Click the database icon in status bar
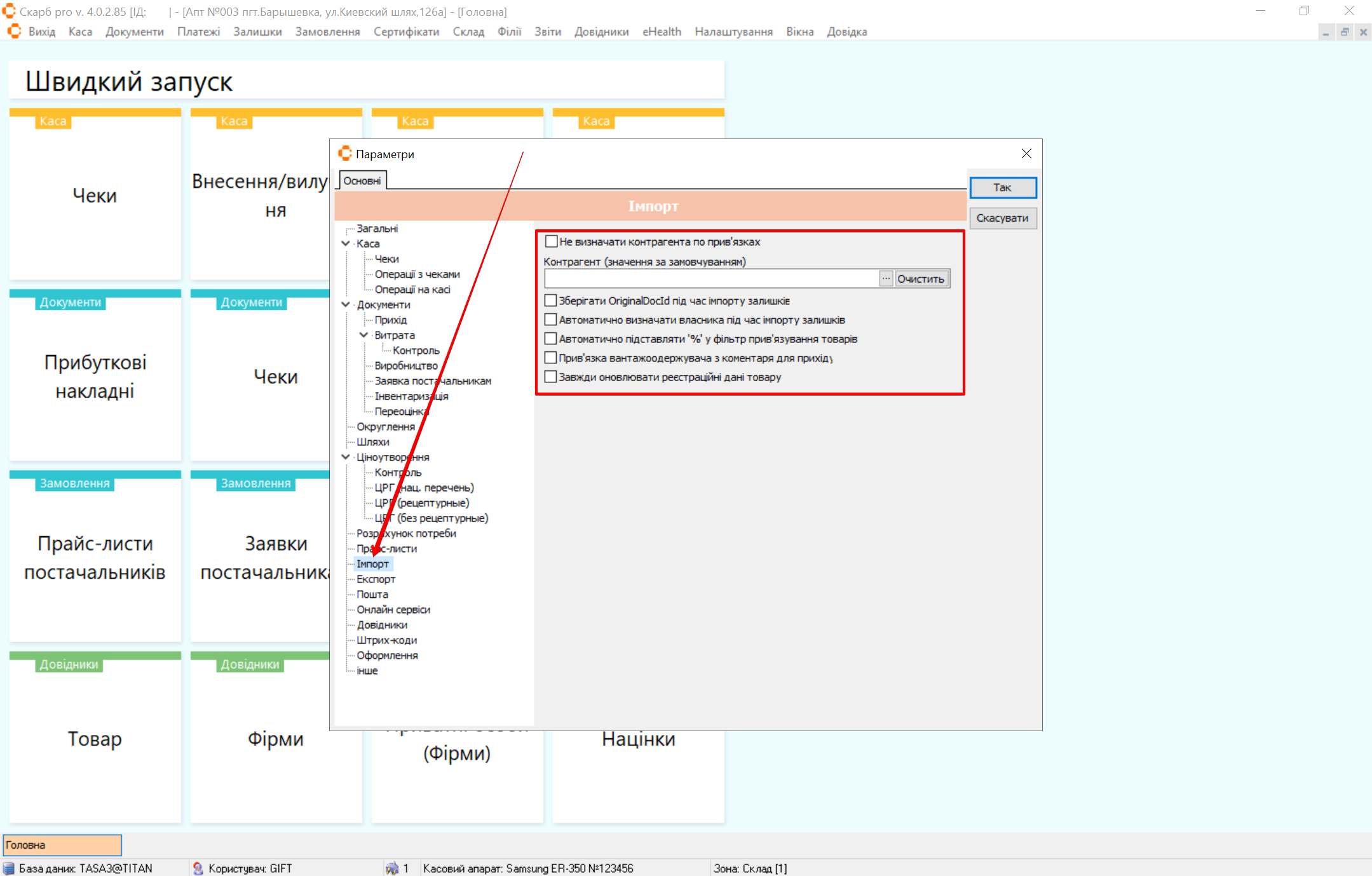 click(9, 868)
